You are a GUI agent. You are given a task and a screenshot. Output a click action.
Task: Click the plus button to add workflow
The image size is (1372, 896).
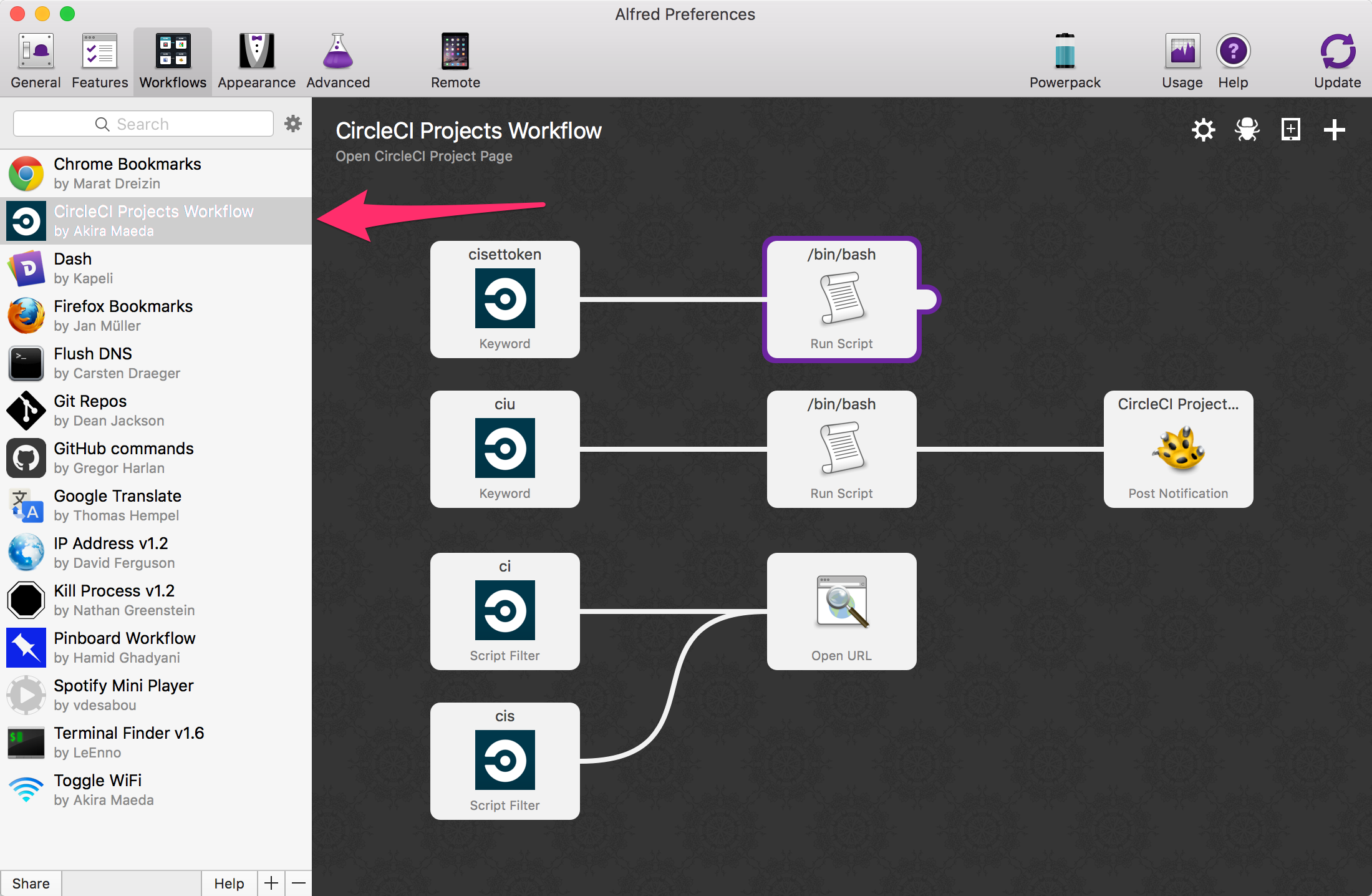point(271,883)
